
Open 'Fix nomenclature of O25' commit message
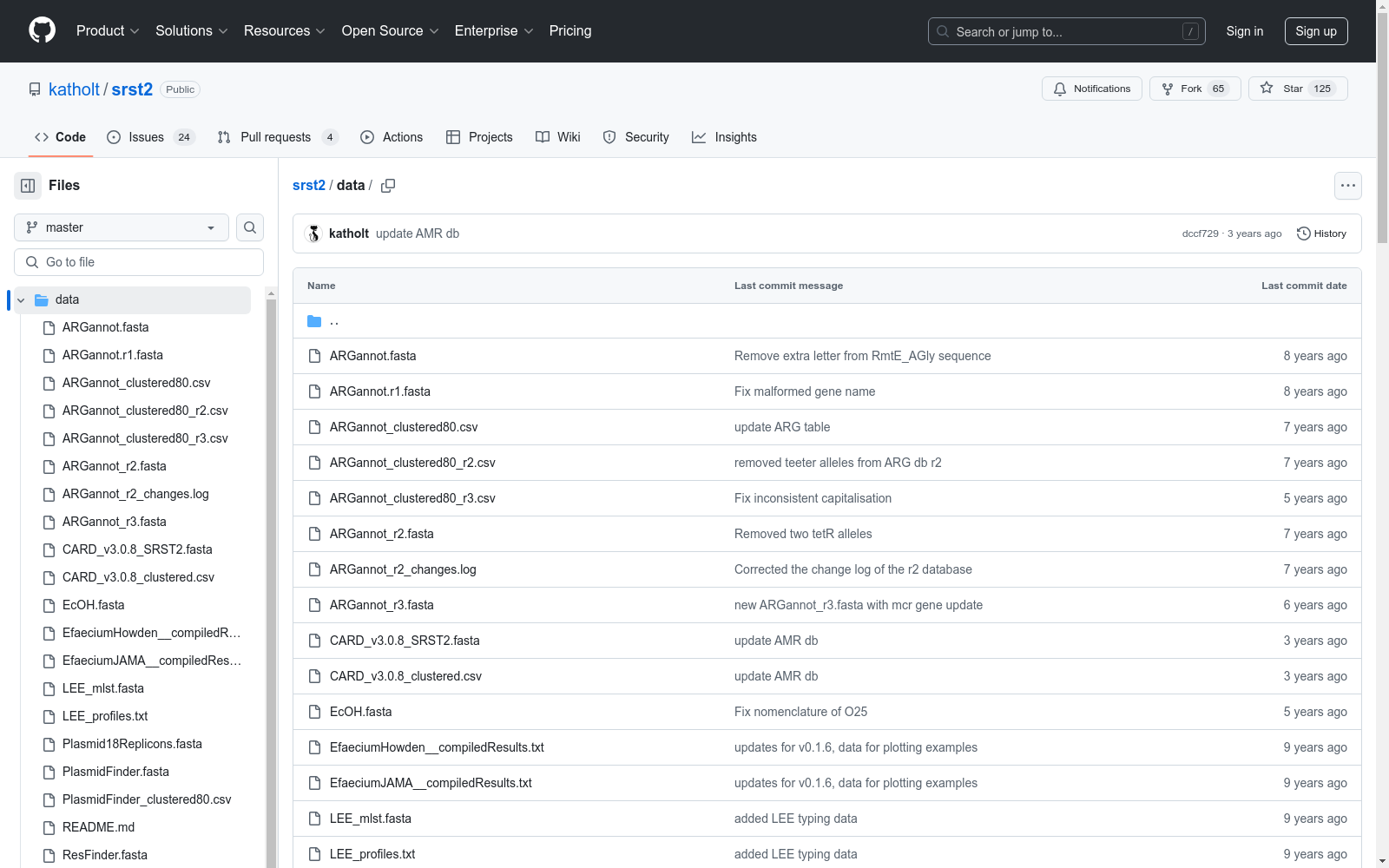pos(800,712)
